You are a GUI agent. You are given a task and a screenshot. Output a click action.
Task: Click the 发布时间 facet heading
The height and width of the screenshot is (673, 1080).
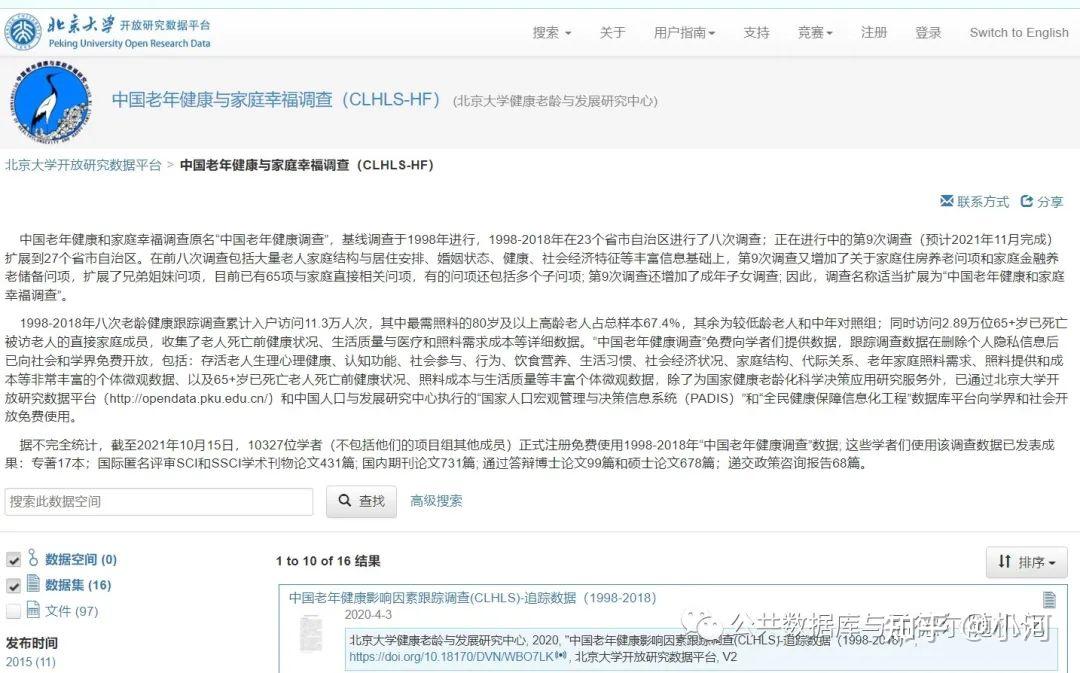(x=32, y=643)
